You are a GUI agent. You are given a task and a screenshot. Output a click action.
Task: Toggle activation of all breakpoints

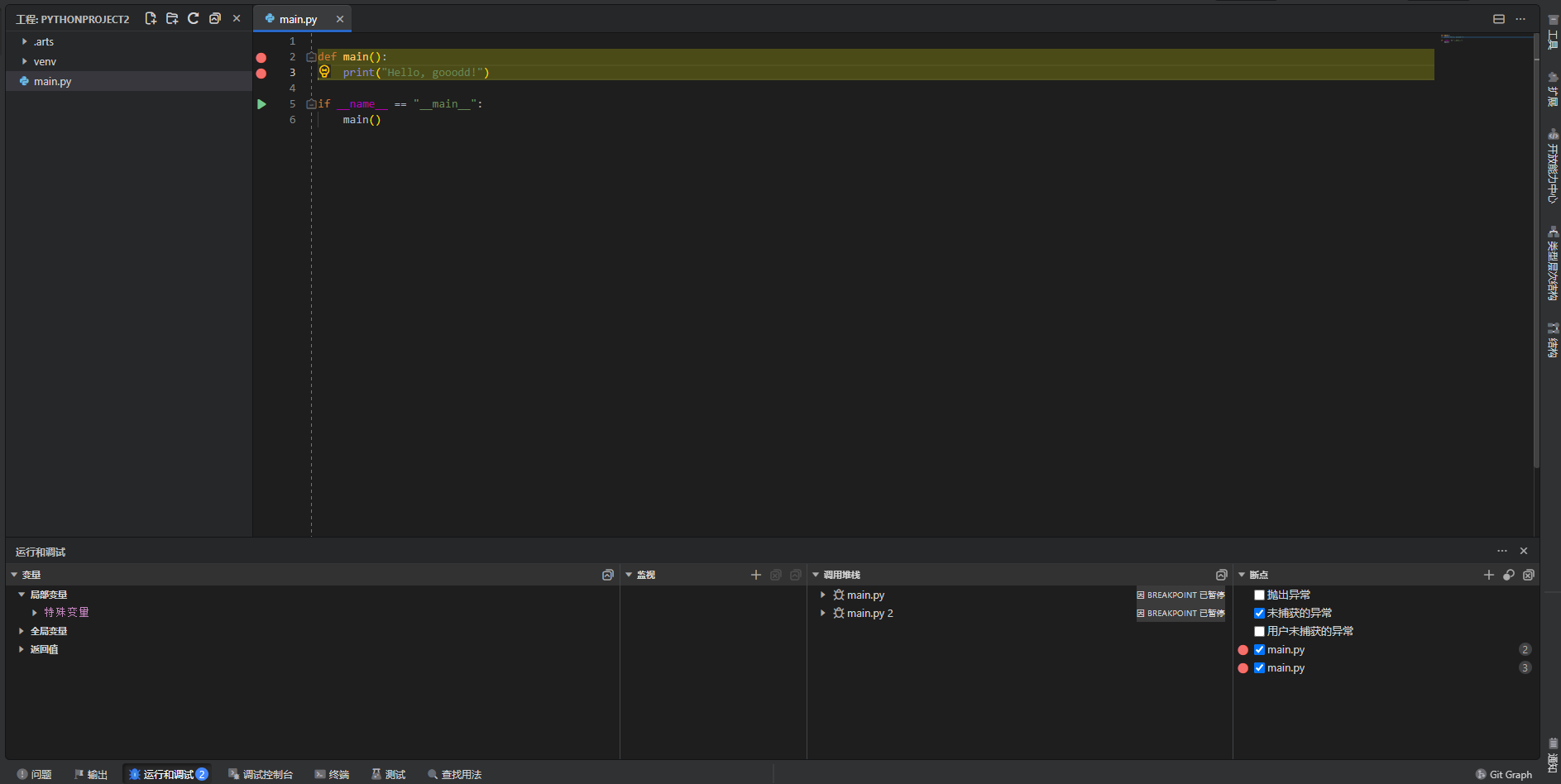[1509, 575]
